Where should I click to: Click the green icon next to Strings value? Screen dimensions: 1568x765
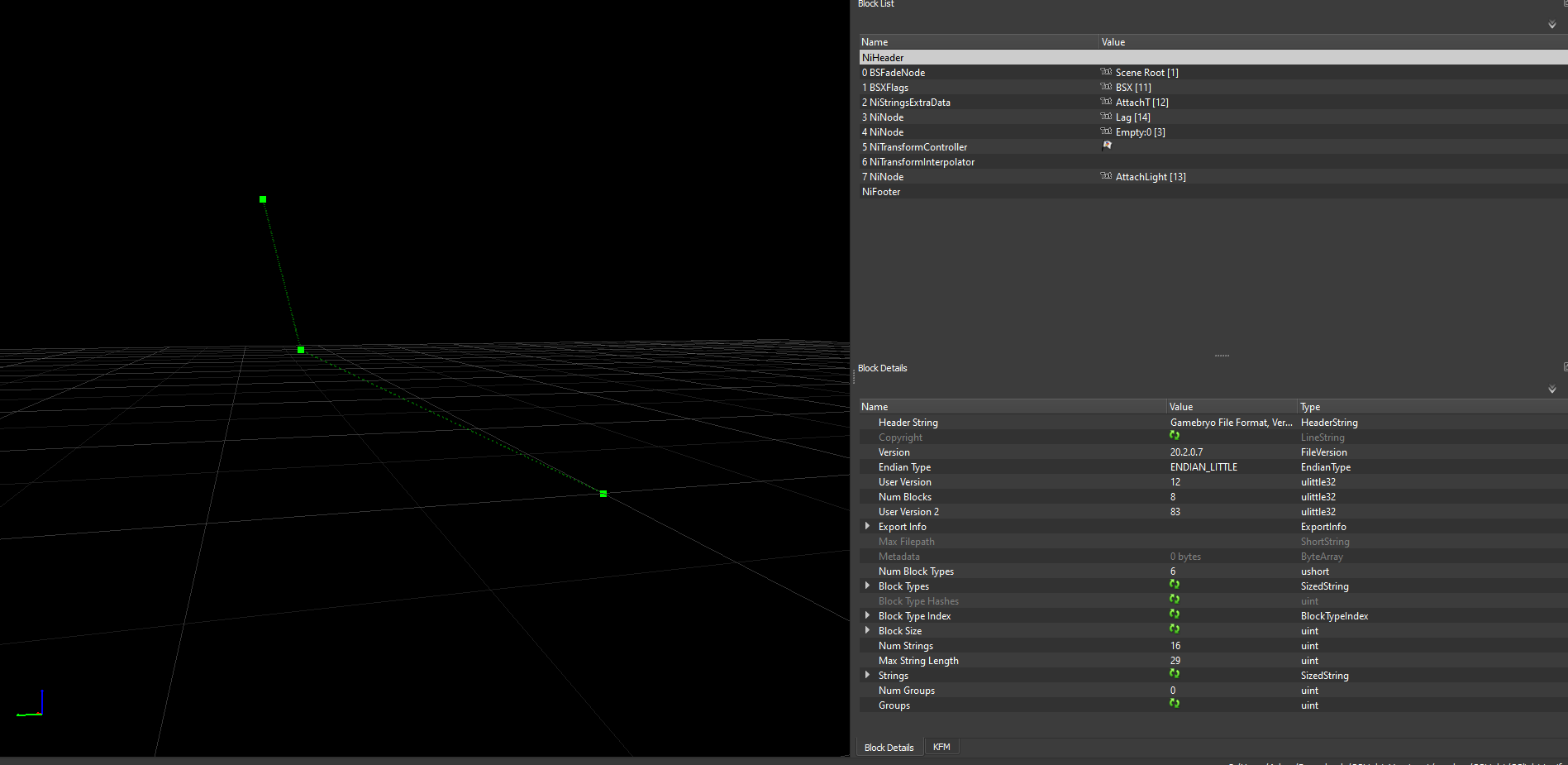1174,673
